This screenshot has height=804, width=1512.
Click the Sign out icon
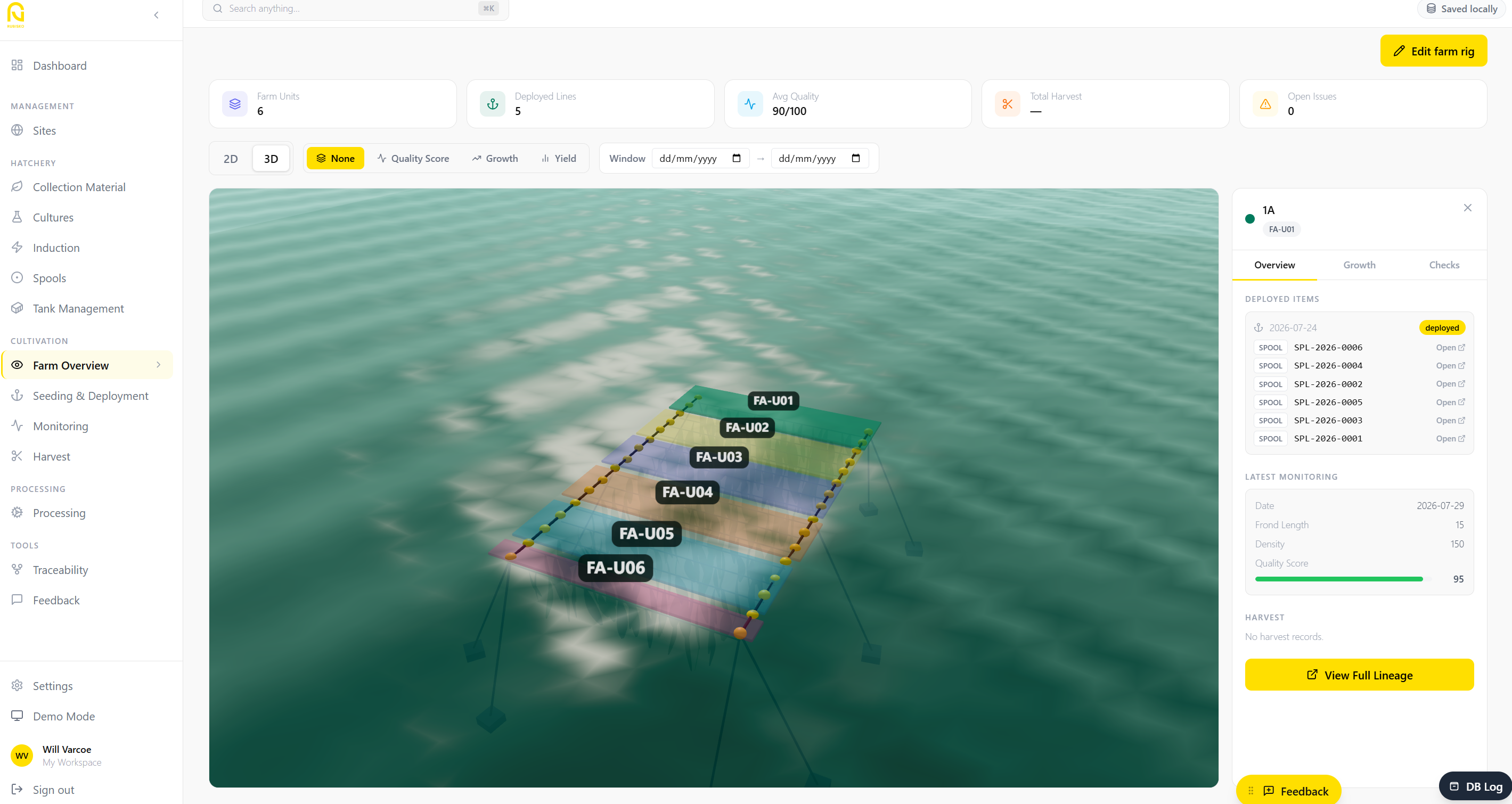click(x=17, y=789)
